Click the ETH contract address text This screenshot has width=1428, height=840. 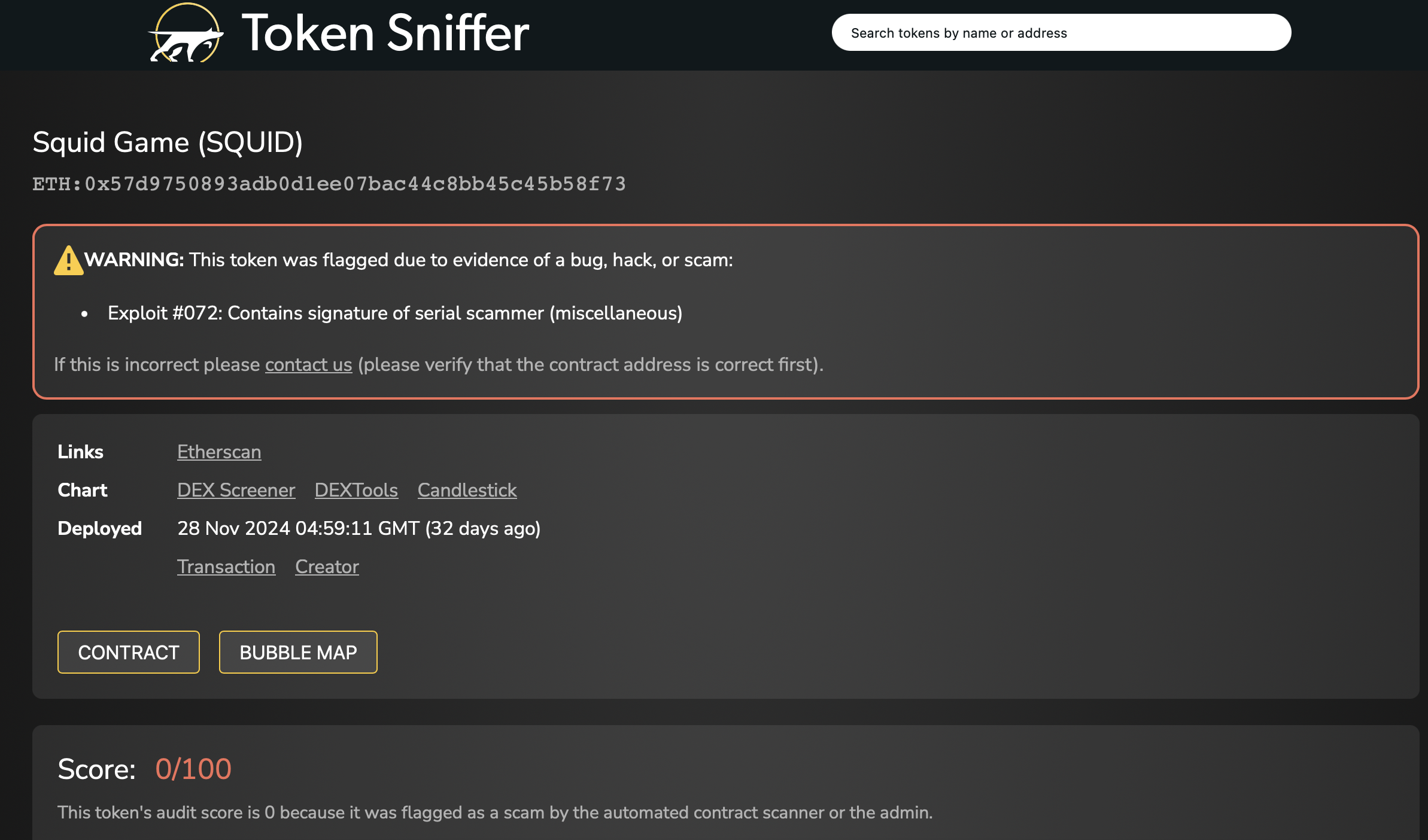pos(329,184)
